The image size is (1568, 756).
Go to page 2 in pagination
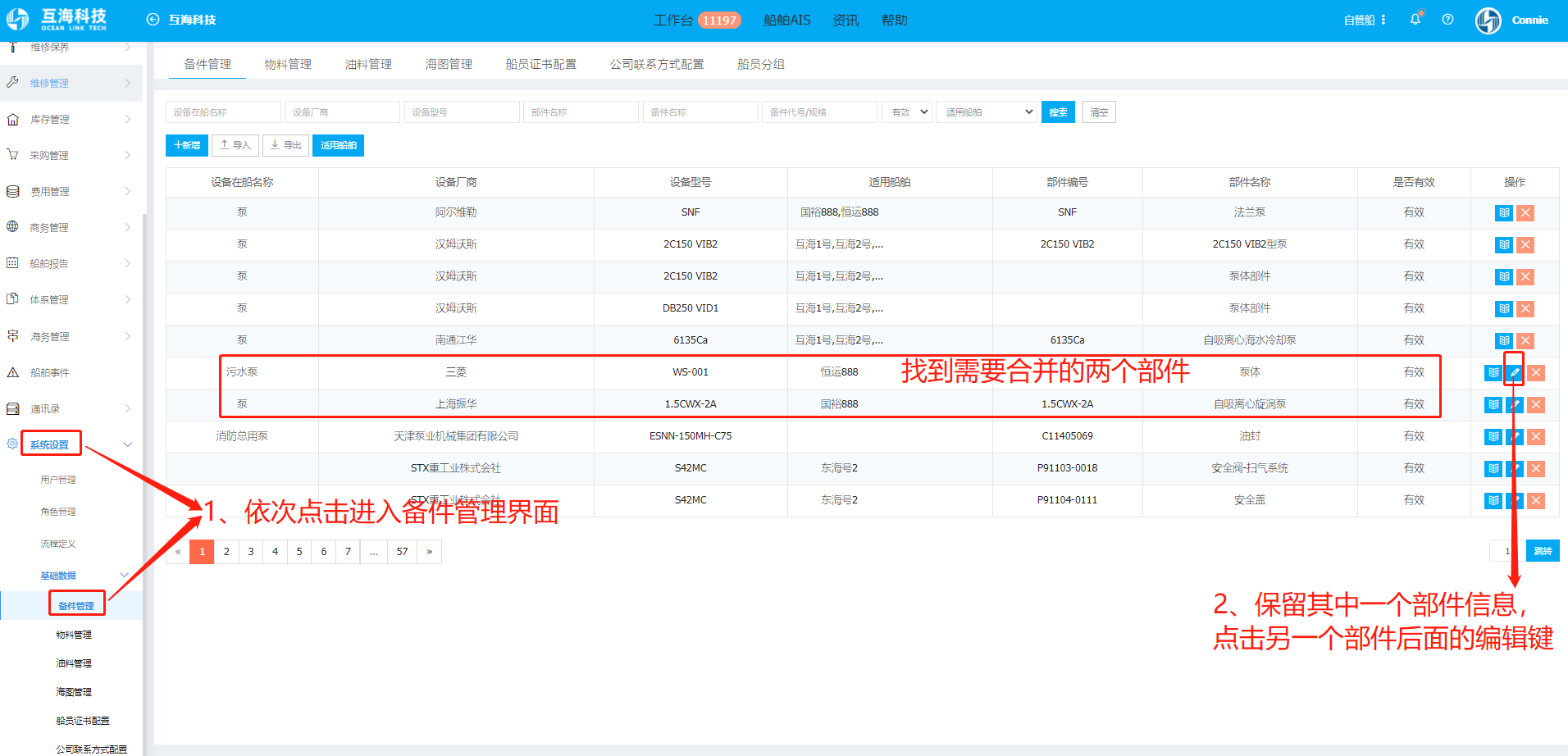226,552
